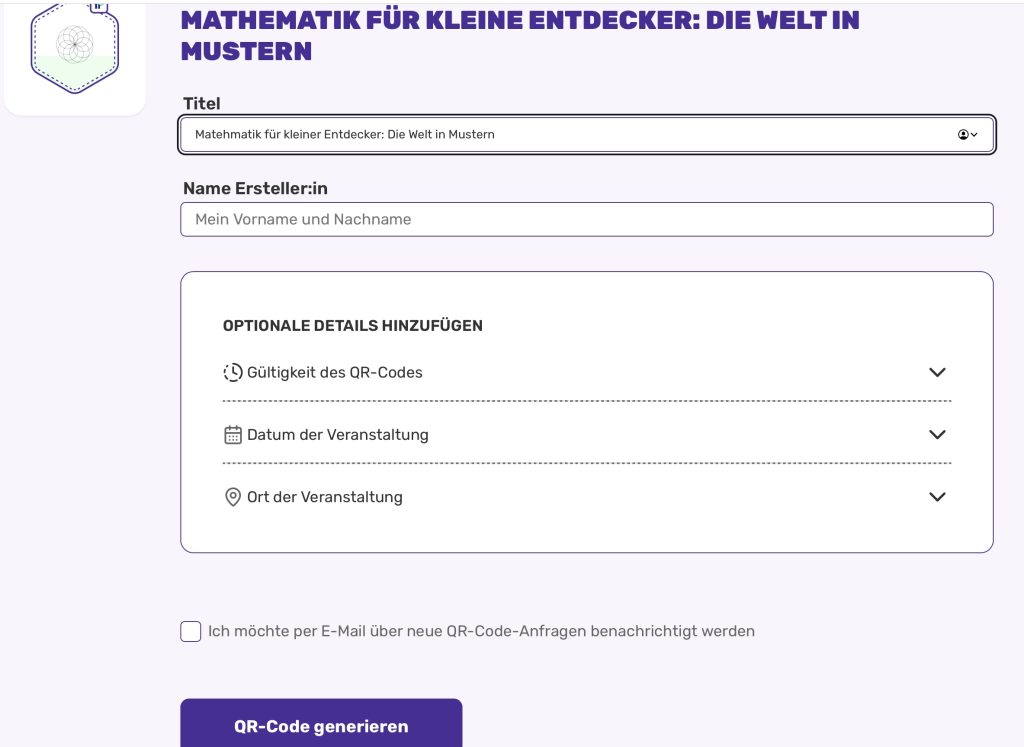The image size is (1024, 747).
Task: Click the "Titel" field label
Action: [x=202, y=103]
